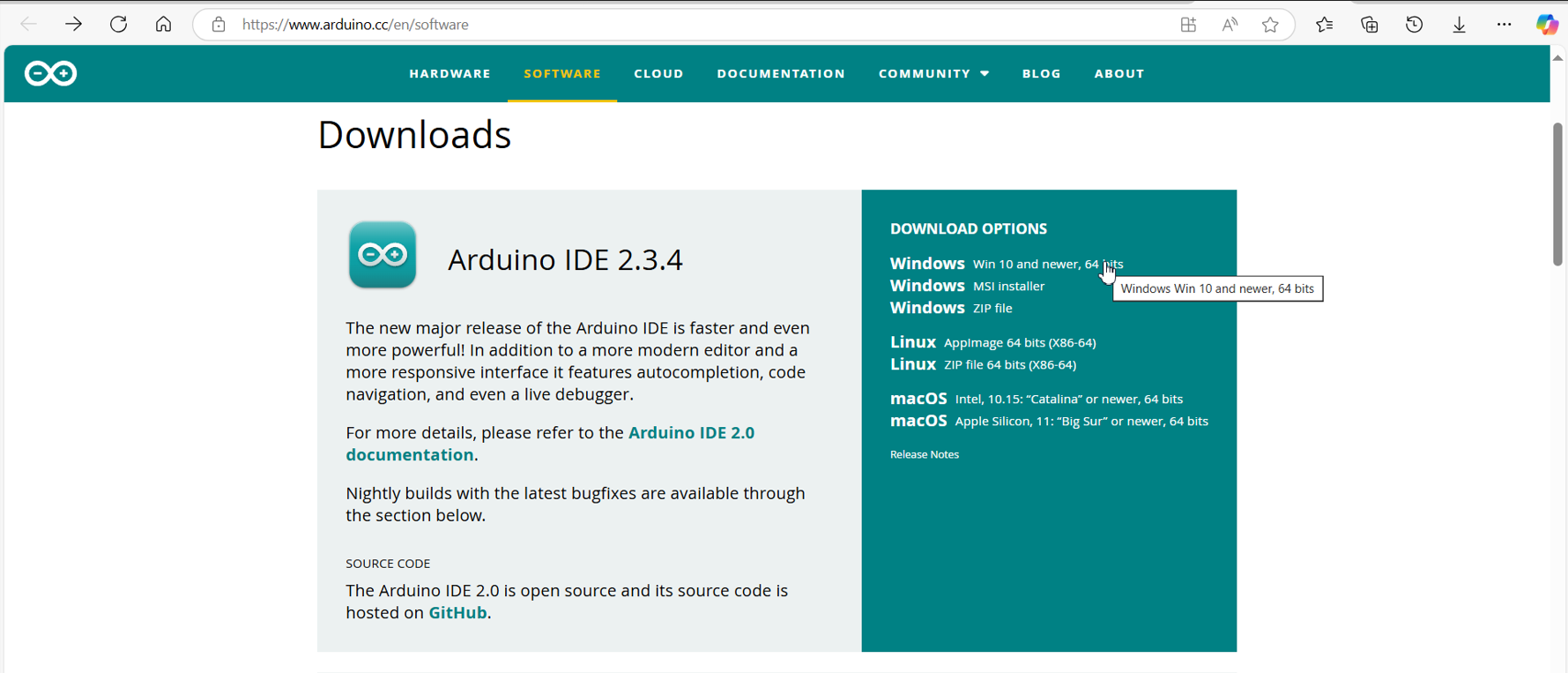Screen dimensions: 1568x673
Task: Add page to favorites star icon
Action: pos(1270,25)
